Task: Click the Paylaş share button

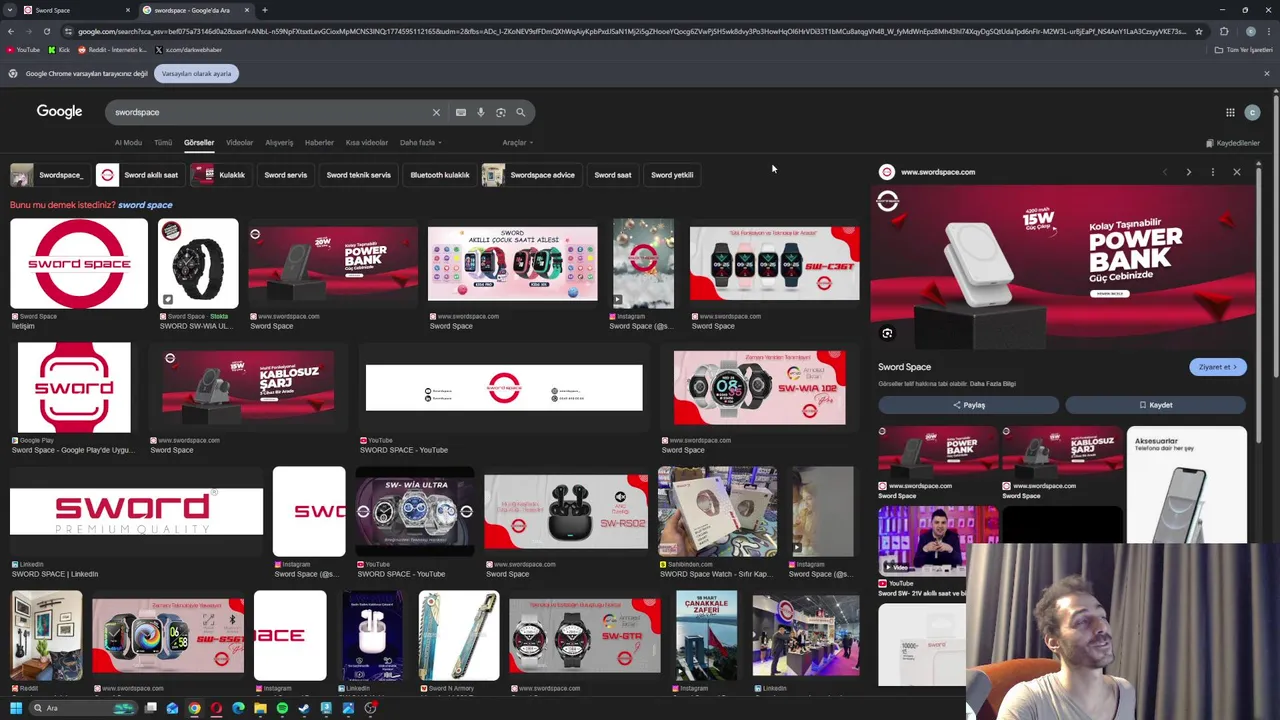Action: [968, 405]
